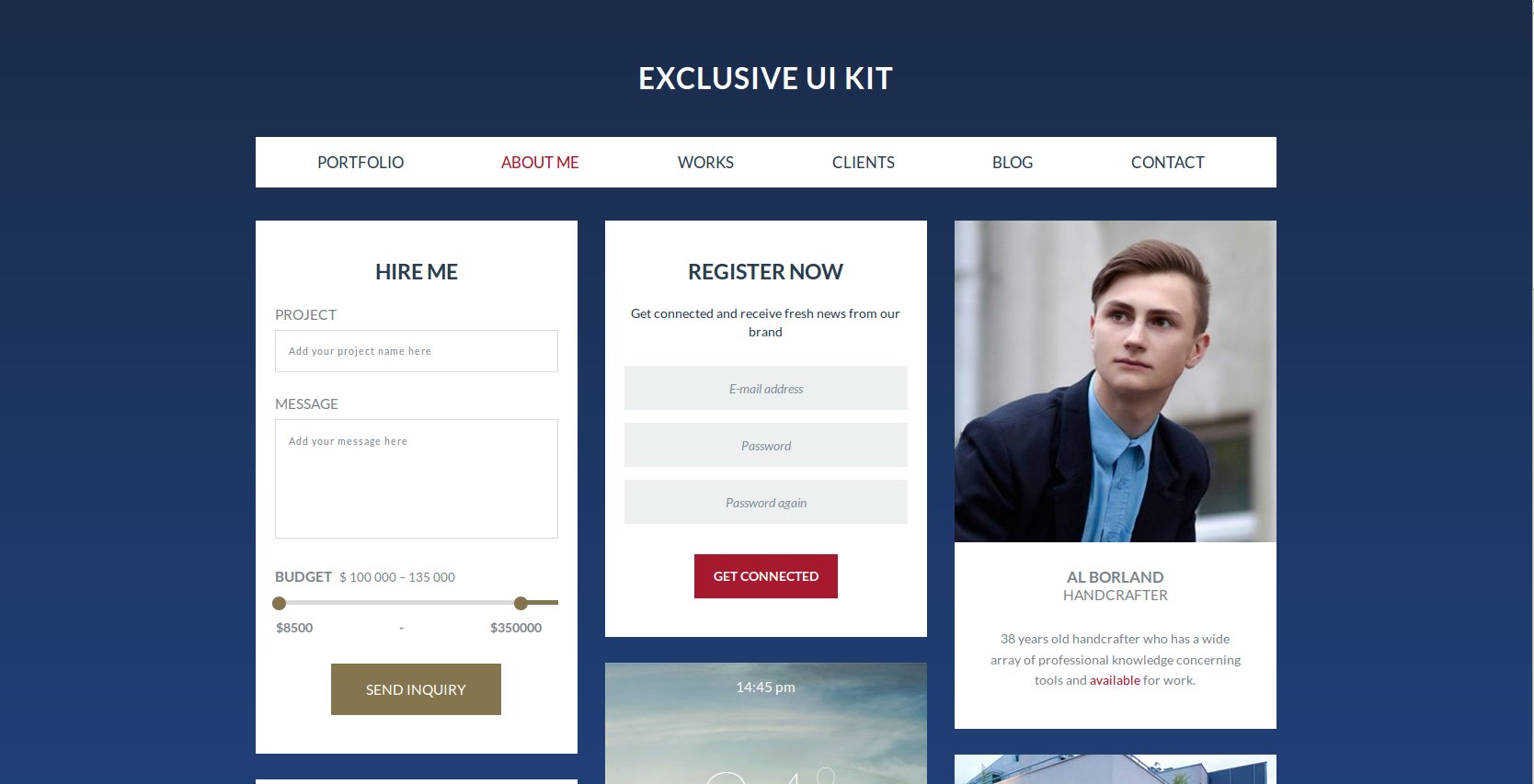1534x784 pixels.
Task: Open the building image card thumbnail
Action: [x=1116, y=769]
